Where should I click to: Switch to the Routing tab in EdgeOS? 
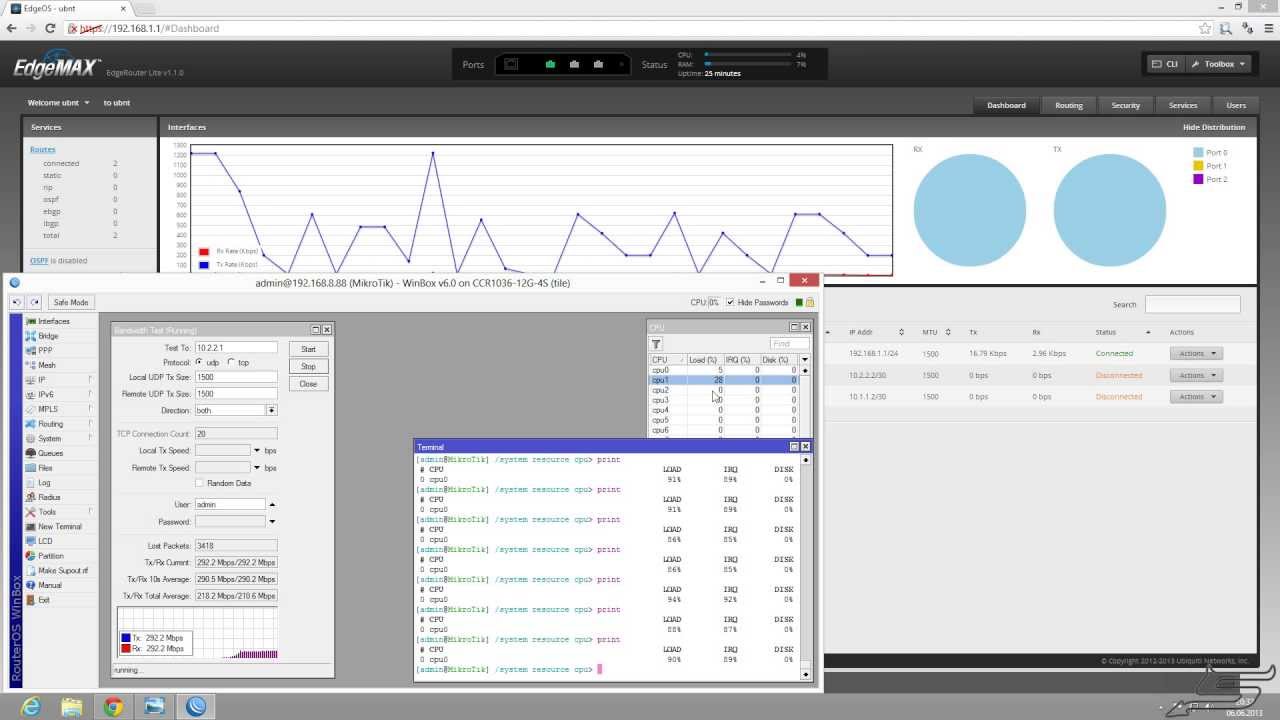[x=1068, y=105]
